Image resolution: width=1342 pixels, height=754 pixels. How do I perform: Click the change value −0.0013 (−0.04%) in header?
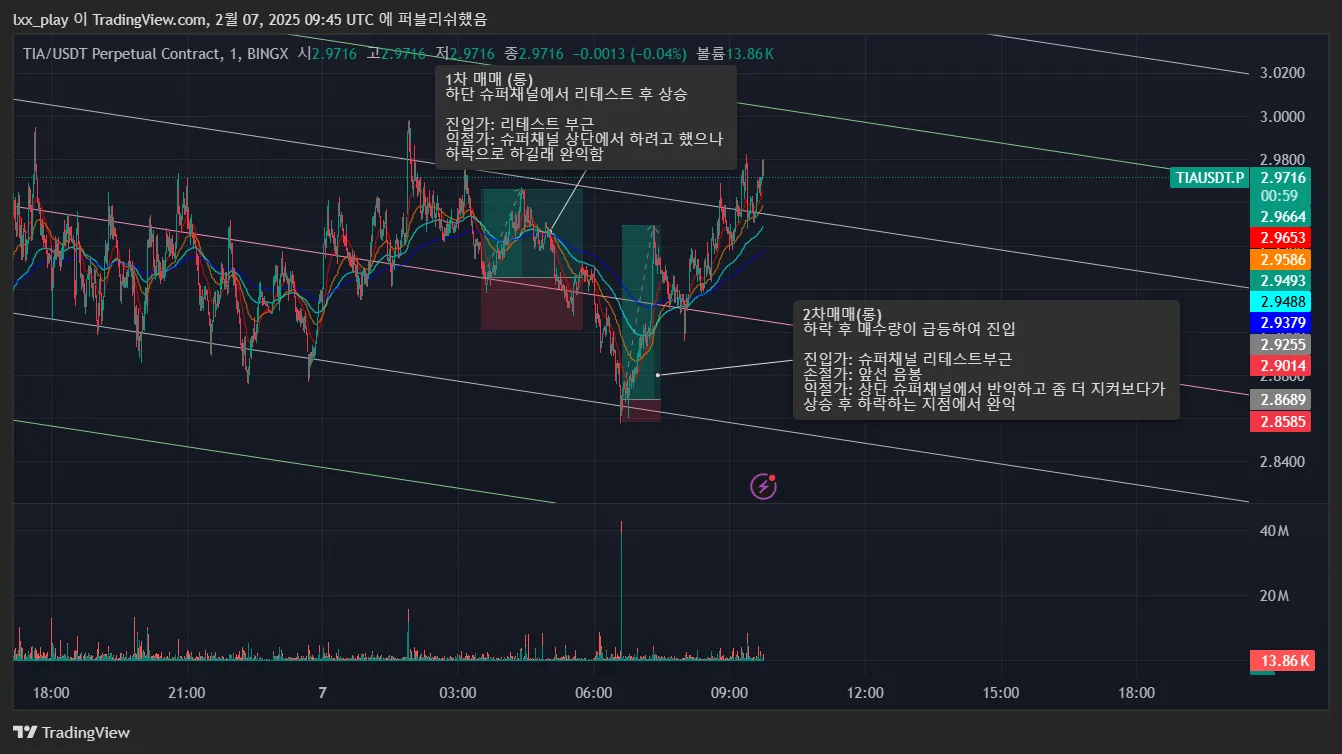tap(630, 53)
